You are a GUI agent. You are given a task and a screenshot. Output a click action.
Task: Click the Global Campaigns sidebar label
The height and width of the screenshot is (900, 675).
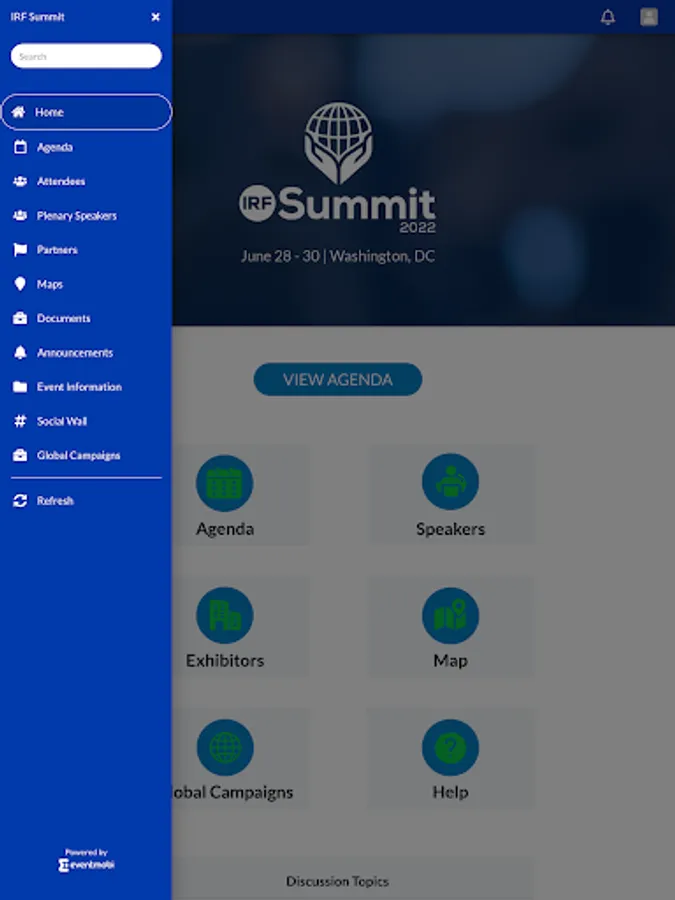click(x=79, y=455)
